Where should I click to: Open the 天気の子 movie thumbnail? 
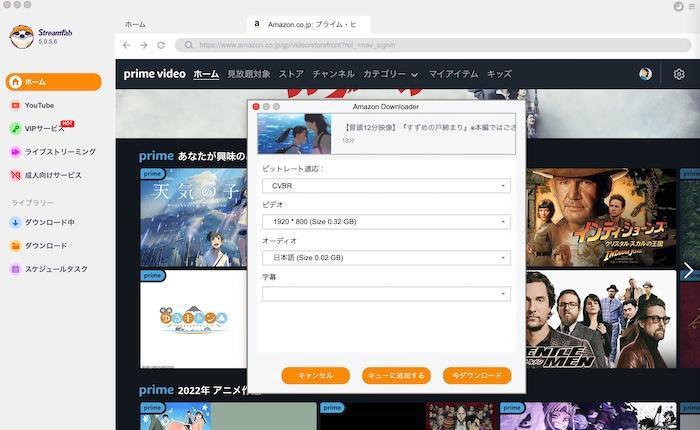(x=193, y=217)
